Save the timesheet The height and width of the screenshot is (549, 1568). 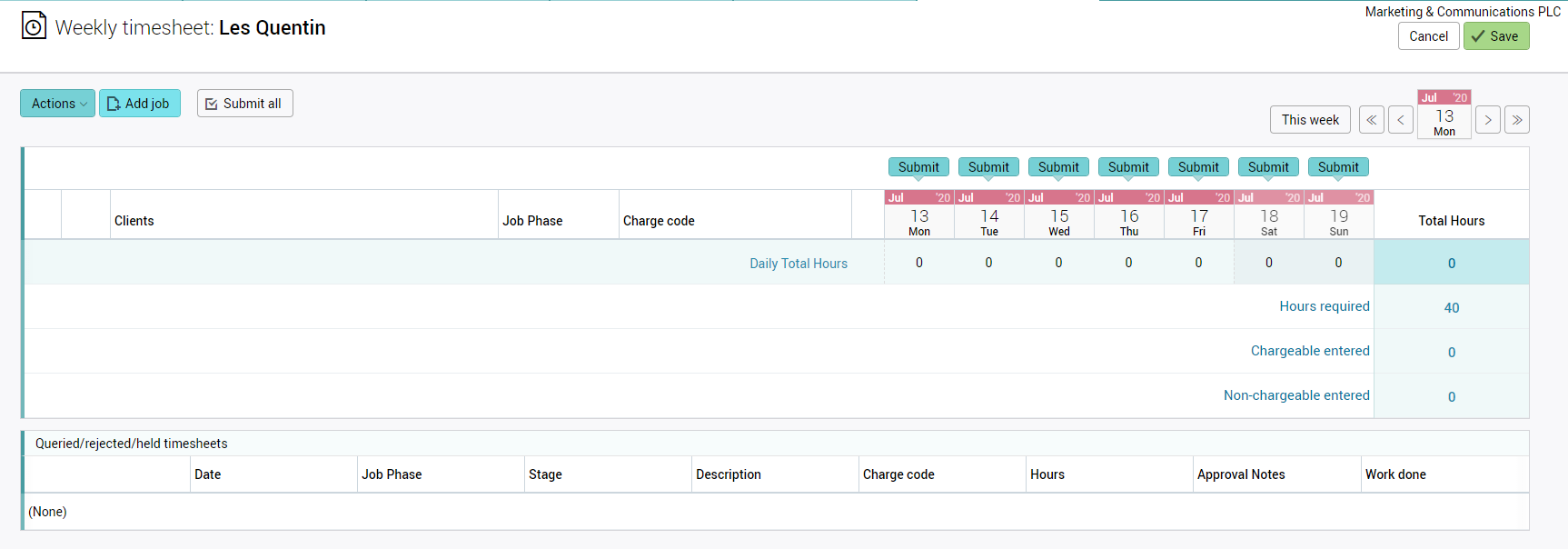click(1495, 36)
